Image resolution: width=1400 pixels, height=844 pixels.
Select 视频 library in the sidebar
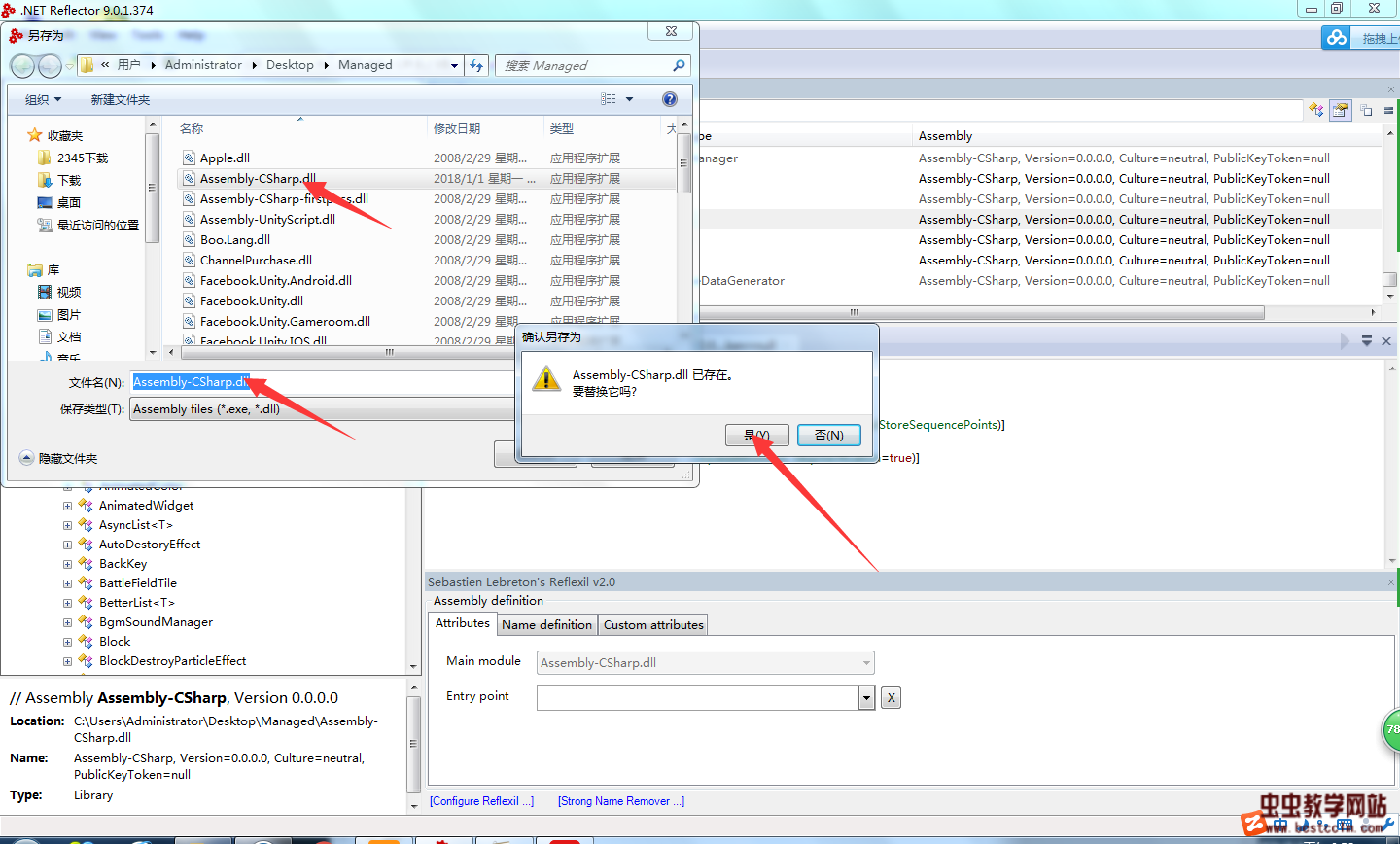coord(59,292)
